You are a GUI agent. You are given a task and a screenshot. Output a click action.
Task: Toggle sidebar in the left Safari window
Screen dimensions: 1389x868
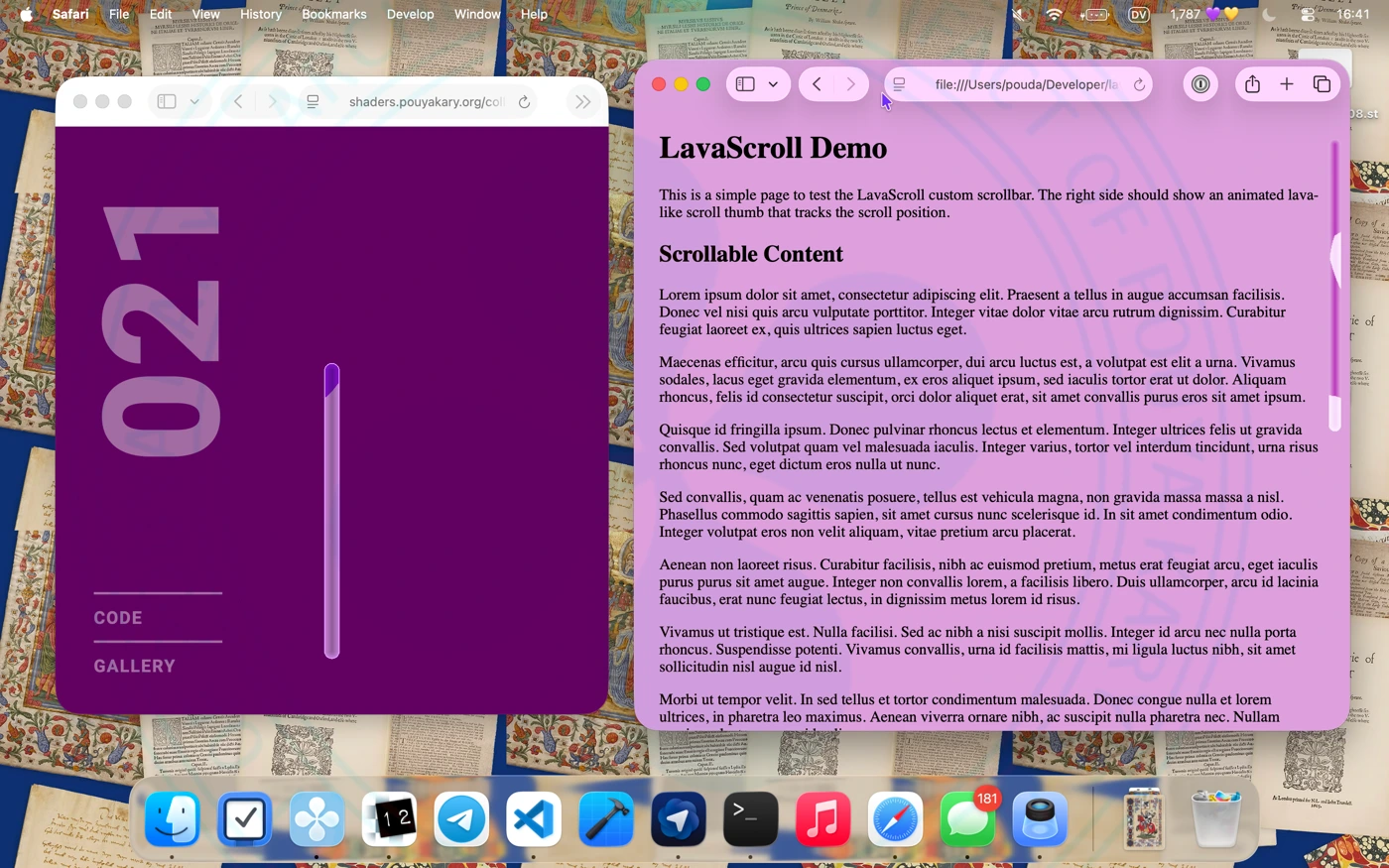(x=167, y=101)
